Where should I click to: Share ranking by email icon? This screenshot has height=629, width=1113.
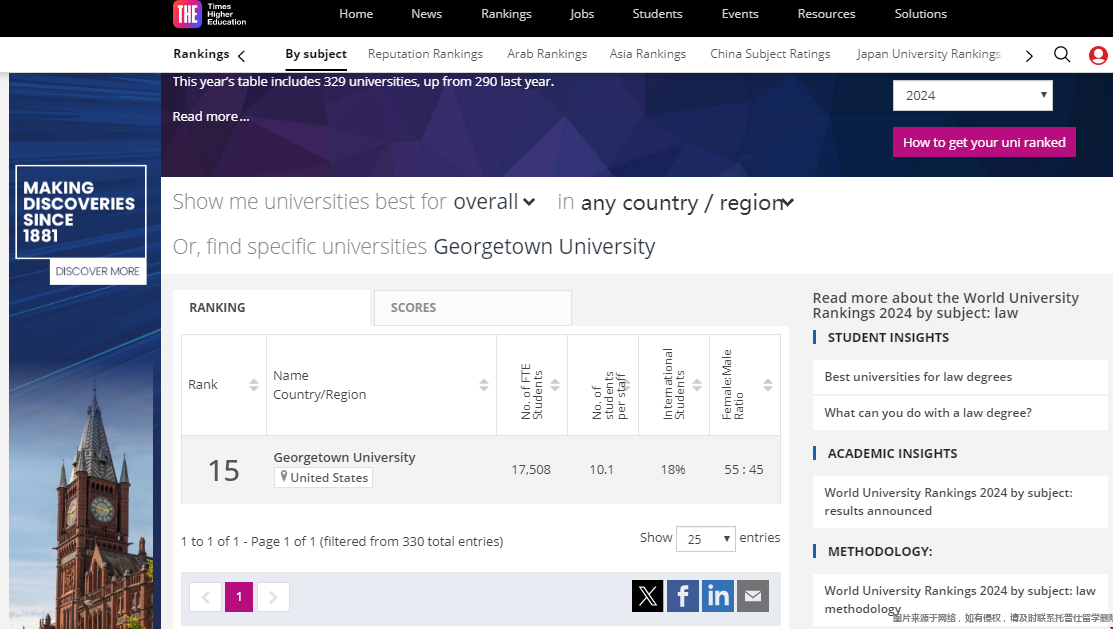(753, 596)
